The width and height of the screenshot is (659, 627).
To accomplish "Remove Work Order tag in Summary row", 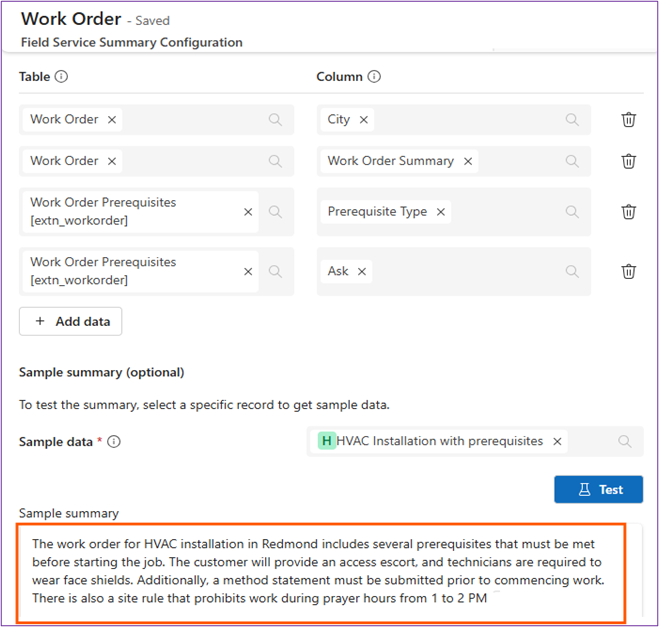I will coord(112,161).
